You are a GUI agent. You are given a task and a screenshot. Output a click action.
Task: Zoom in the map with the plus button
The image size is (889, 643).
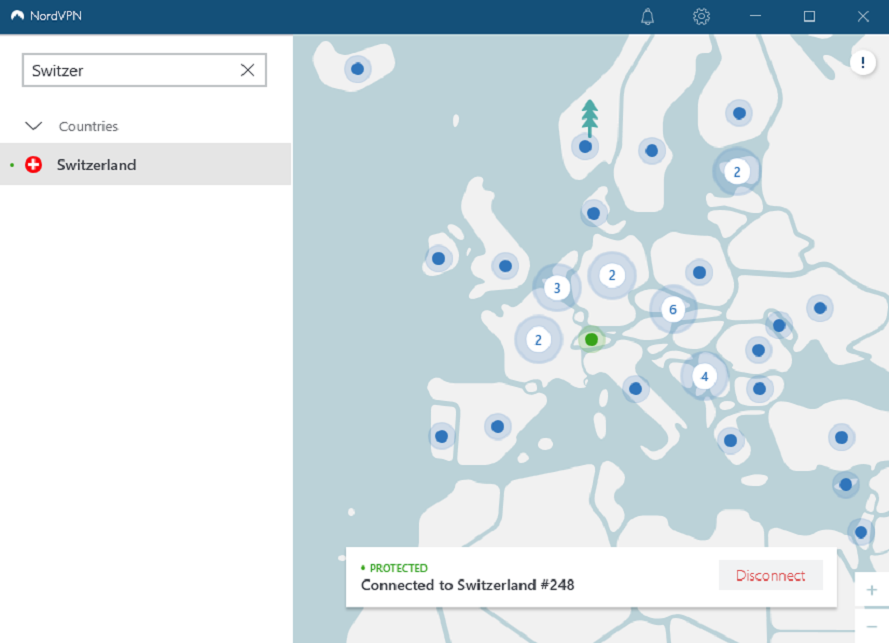click(x=871, y=590)
